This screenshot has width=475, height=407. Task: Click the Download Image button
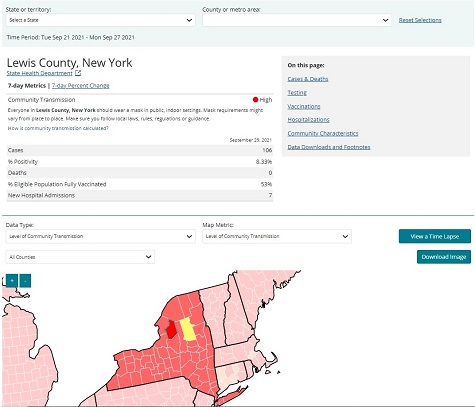tap(444, 257)
